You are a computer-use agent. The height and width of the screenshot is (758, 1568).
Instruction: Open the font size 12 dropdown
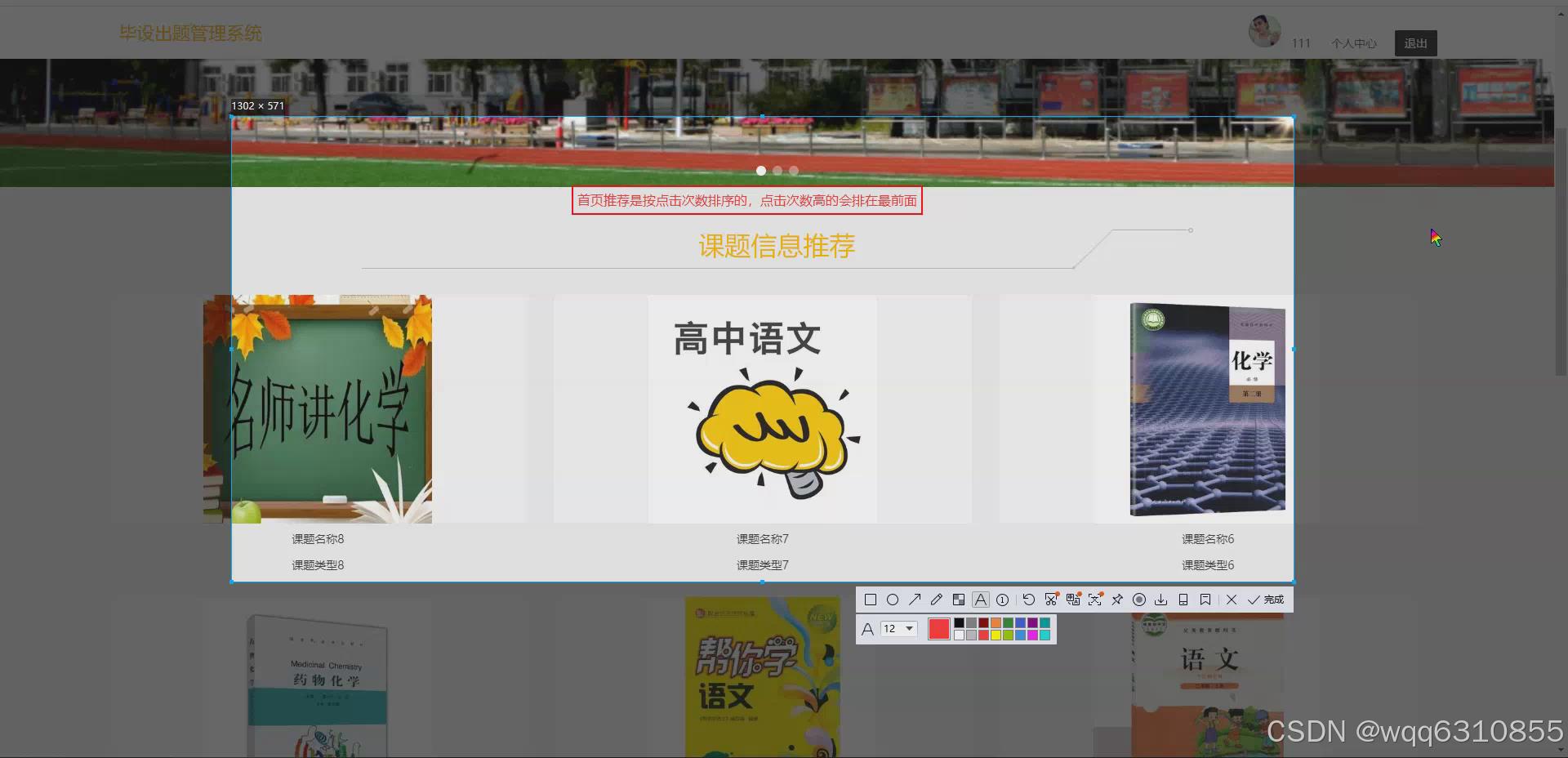(x=899, y=628)
